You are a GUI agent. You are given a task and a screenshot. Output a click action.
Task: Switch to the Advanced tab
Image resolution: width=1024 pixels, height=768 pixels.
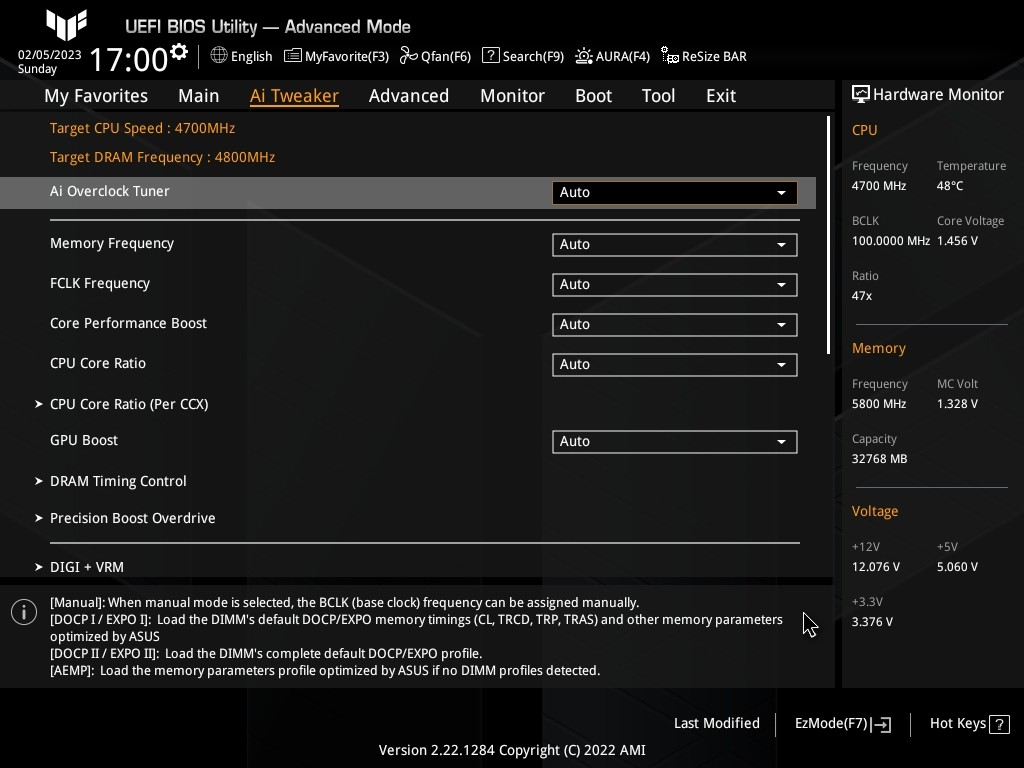[408, 96]
